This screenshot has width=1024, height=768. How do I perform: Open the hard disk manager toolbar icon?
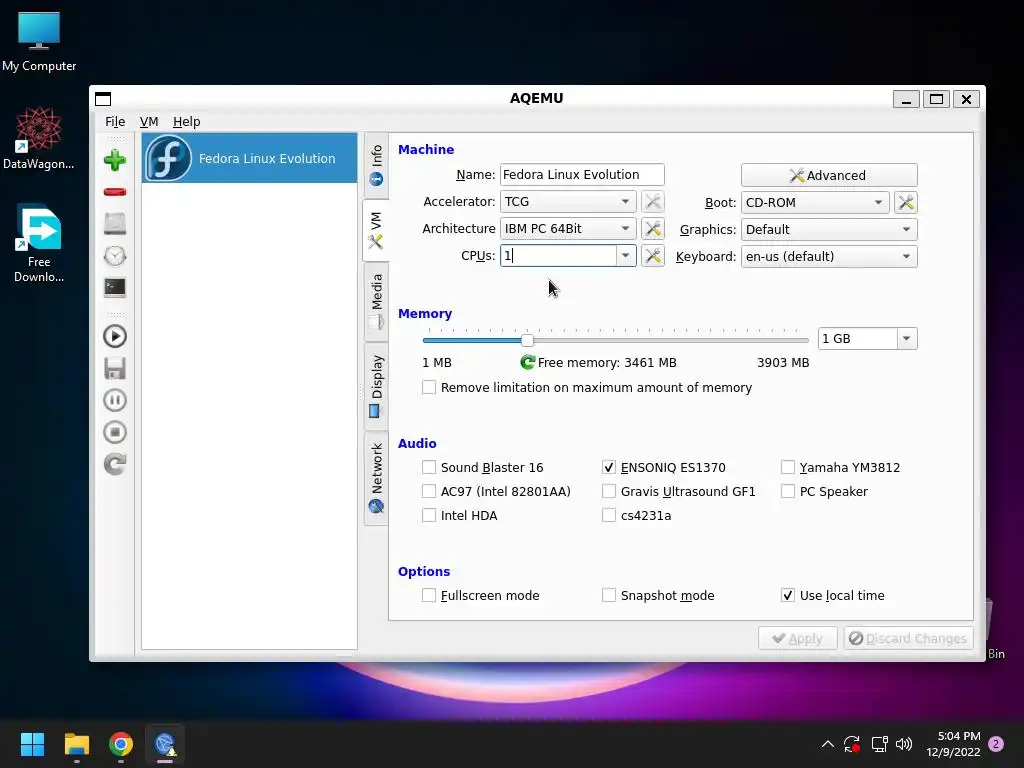click(x=115, y=224)
